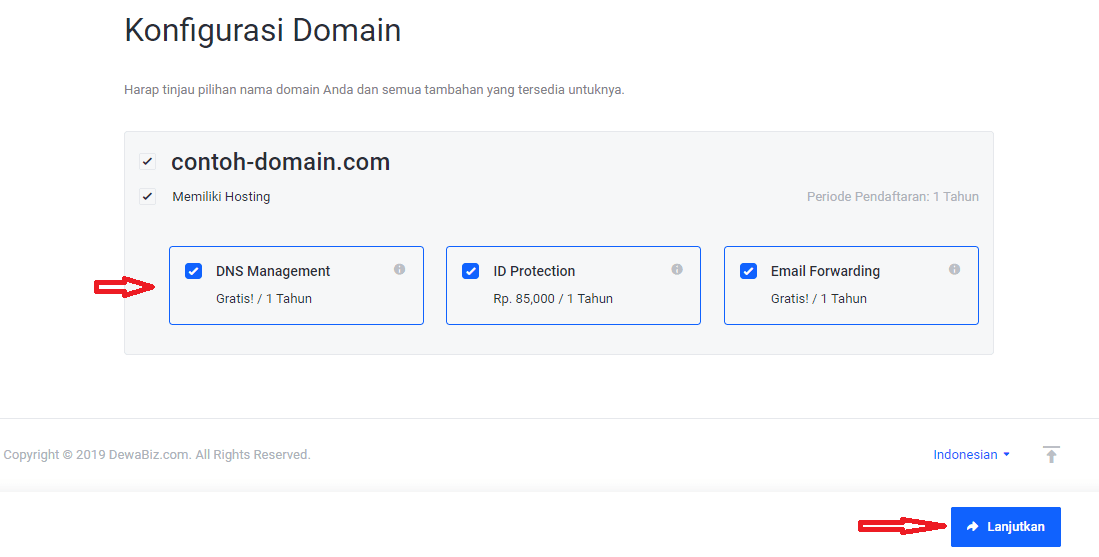Click the arrow icon inside the Lanjutkan button

972,527
